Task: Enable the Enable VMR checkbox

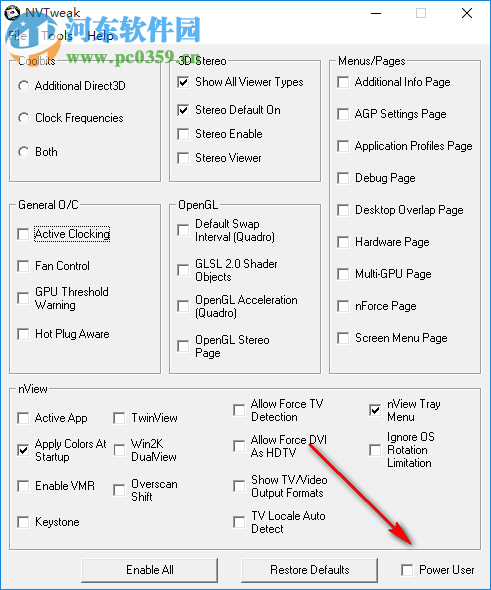Action: click(23, 486)
